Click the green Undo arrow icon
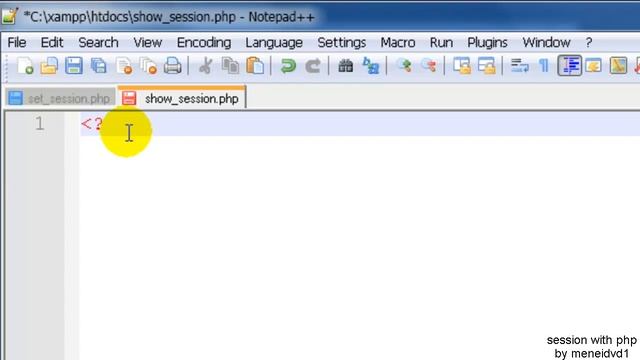The image size is (640, 360). coord(288,66)
